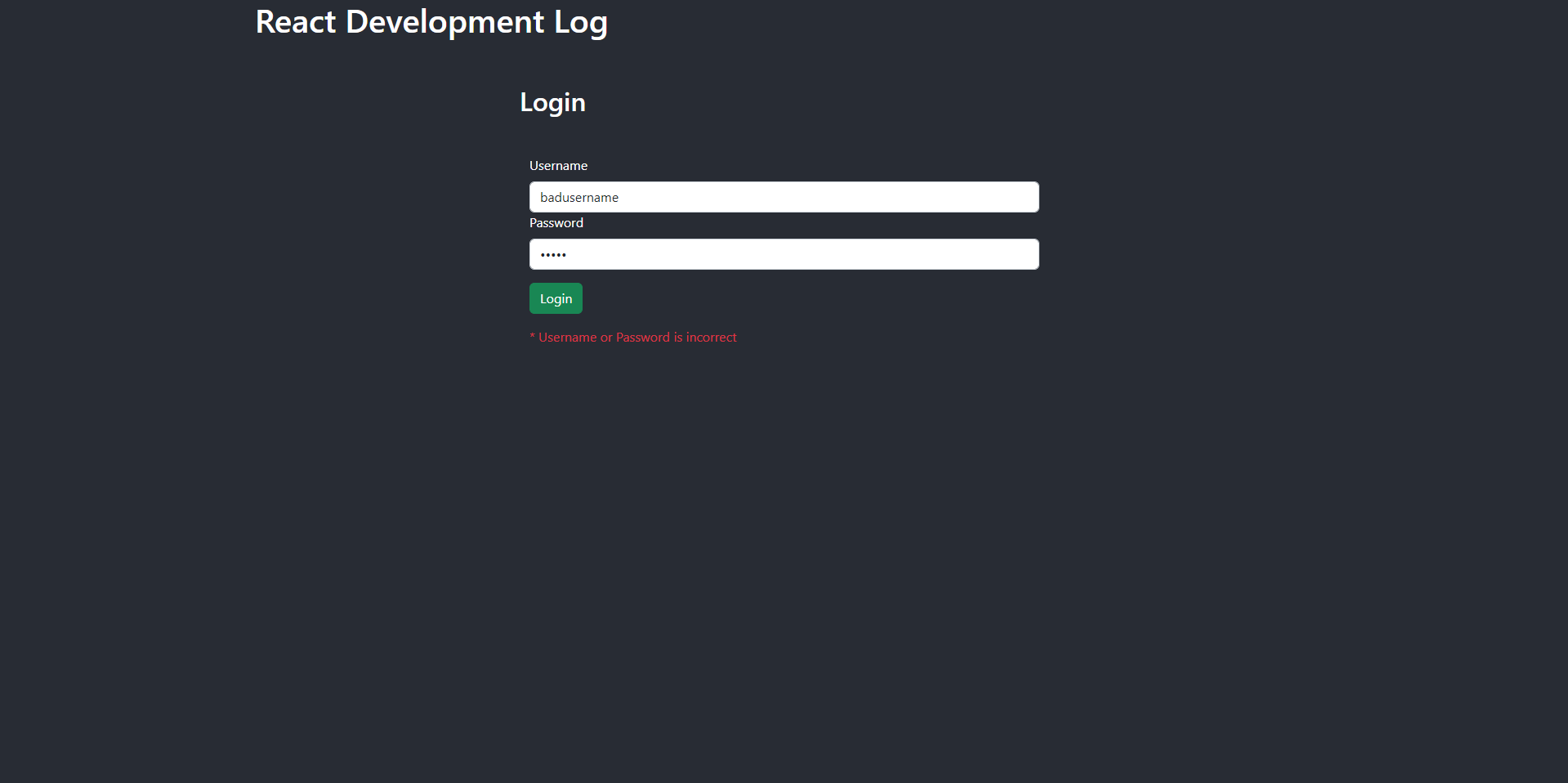This screenshot has height=783, width=1568.
Task: Click the word 'Development' in the header
Action: (444, 22)
